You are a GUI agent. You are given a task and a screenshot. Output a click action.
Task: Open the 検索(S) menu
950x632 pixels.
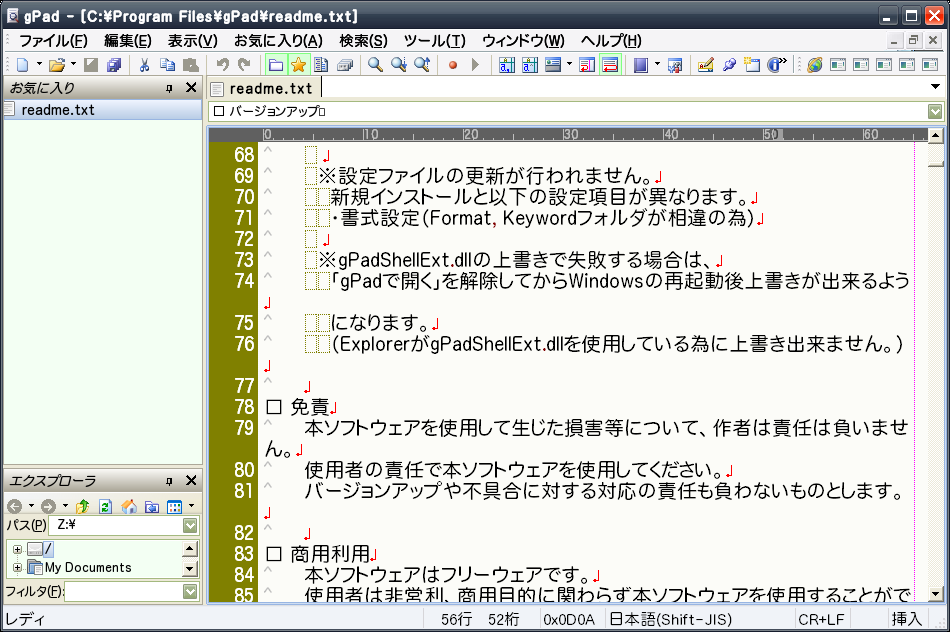364,41
